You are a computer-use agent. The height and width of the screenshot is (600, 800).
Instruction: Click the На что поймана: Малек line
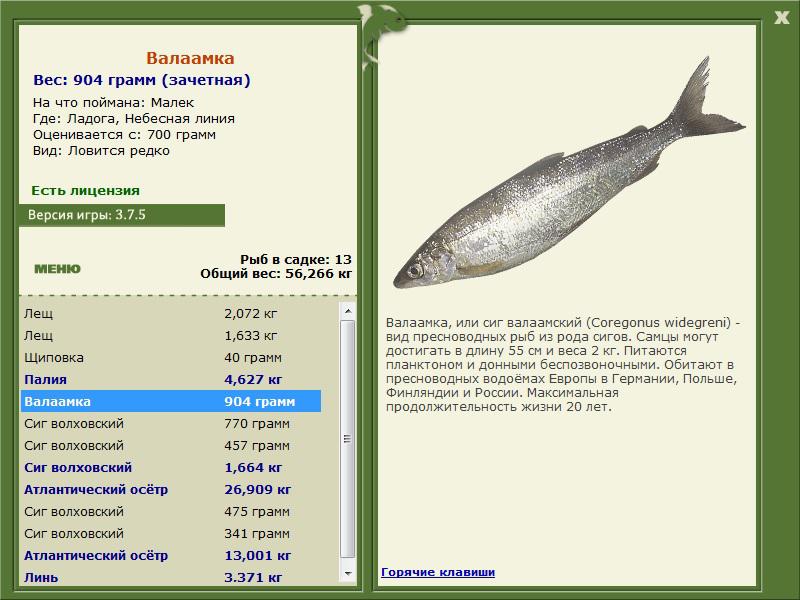coord(113,103)
